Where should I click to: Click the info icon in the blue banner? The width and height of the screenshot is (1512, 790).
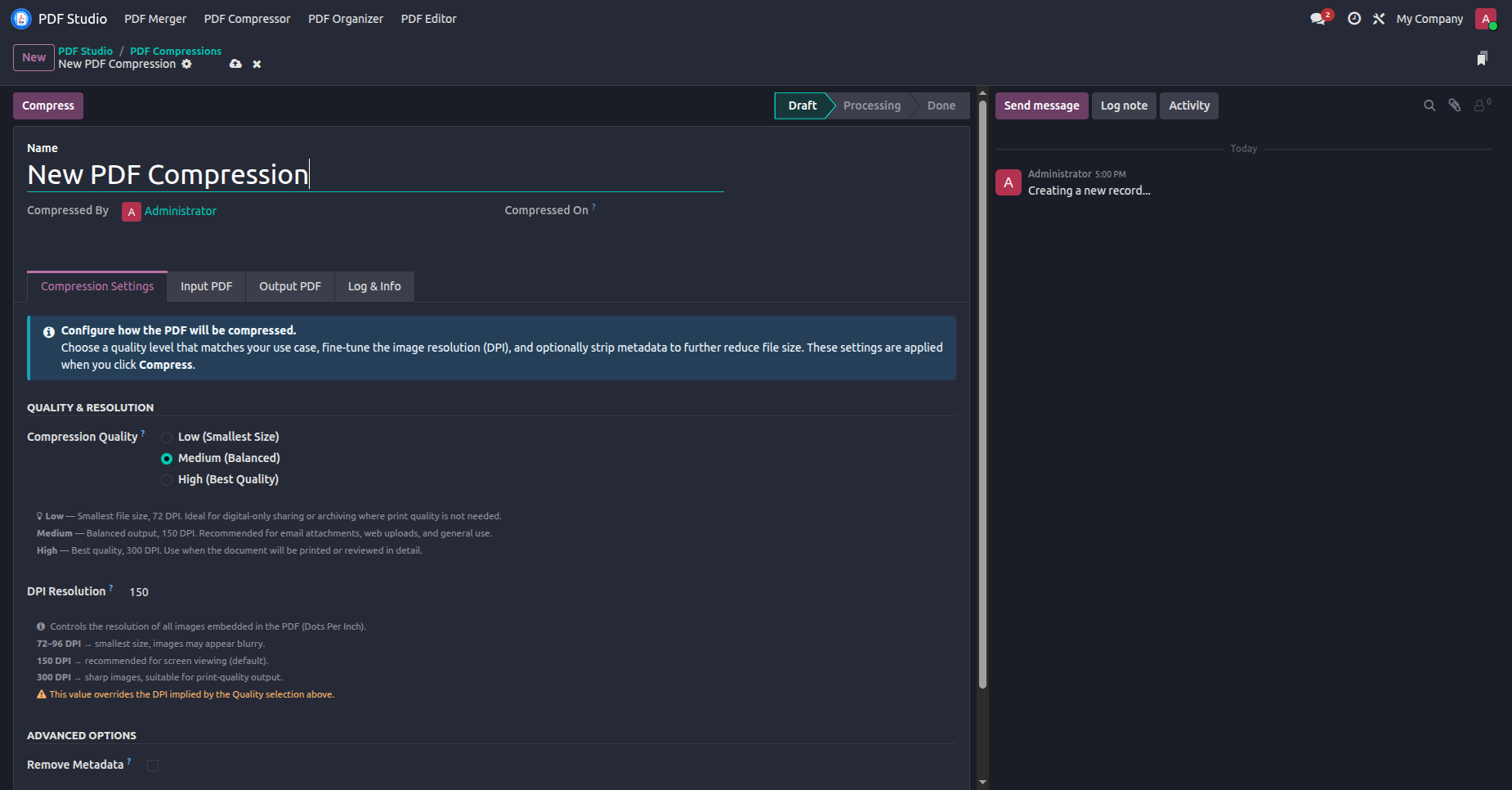click(x=49, y=332)
